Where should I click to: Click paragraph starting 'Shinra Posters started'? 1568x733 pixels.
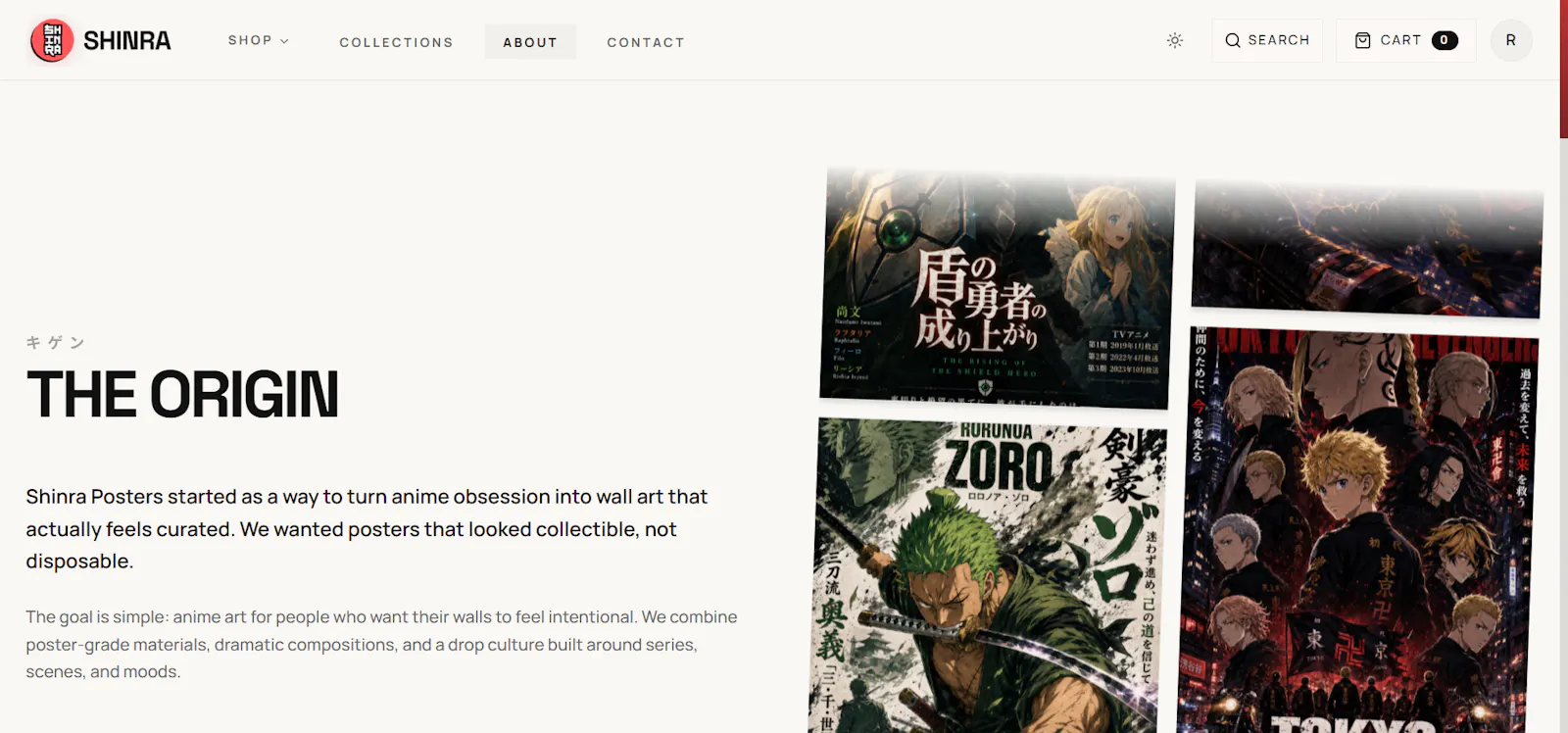367,529
